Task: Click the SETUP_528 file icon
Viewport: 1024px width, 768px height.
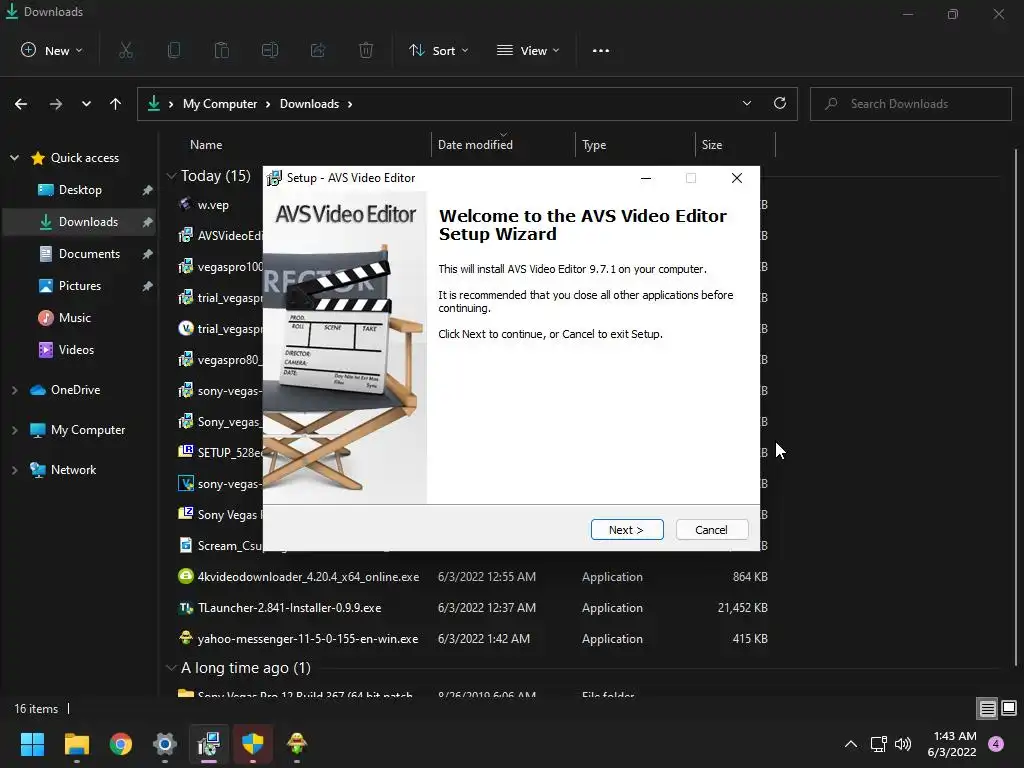Action: click(x=186, y=451)
